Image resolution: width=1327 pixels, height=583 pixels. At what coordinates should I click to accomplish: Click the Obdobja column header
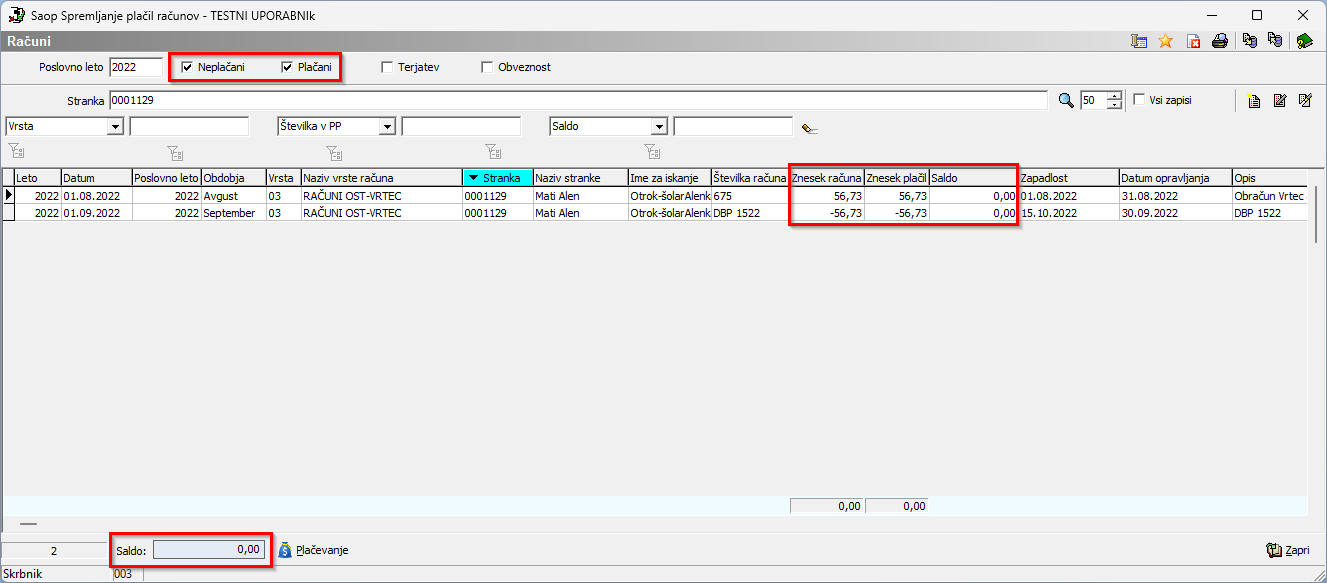233,178
